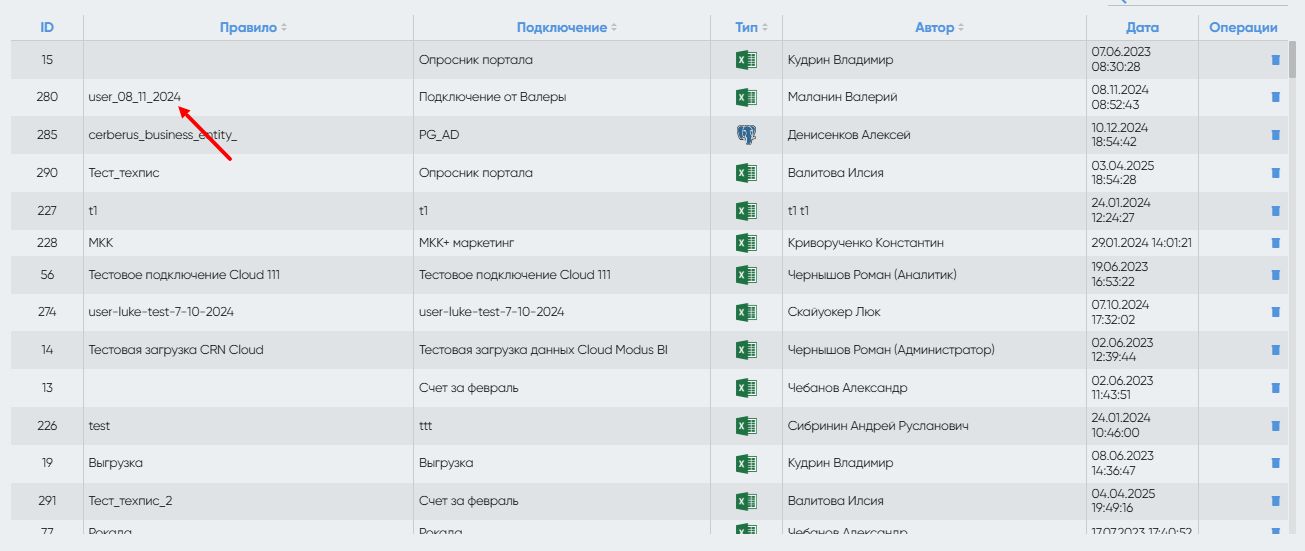This screenshot has width=1305, height=551.
Task: Open the user_08_11_2024 rule
Action: pyautogui.click(x=134, y=97)
